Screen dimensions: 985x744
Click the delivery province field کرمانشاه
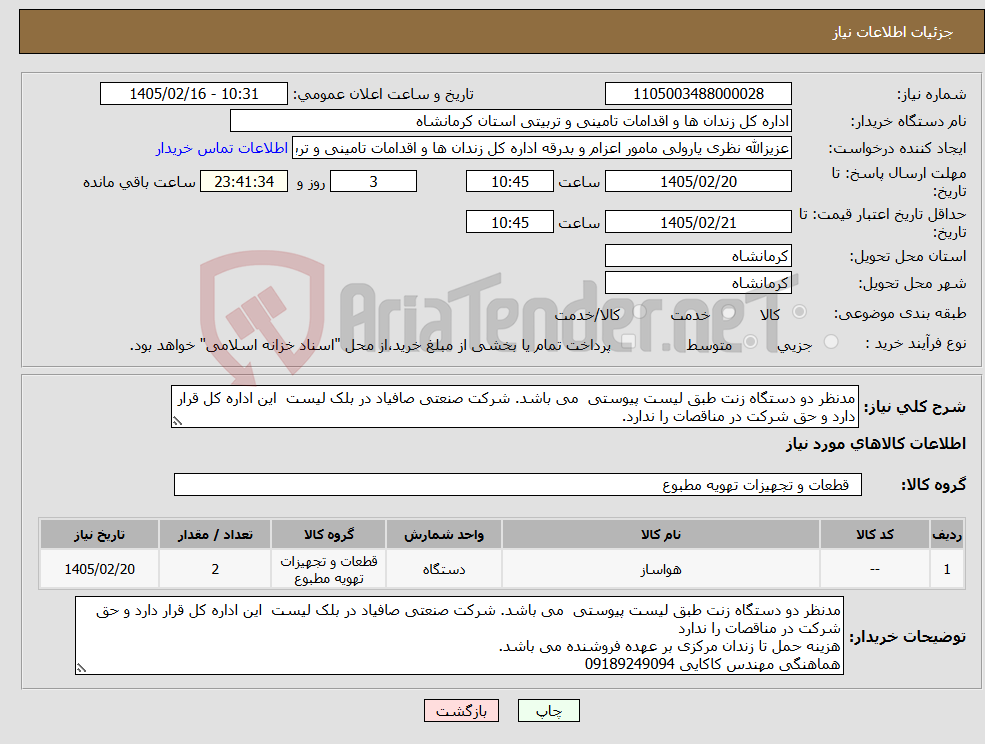click(698, 256)
